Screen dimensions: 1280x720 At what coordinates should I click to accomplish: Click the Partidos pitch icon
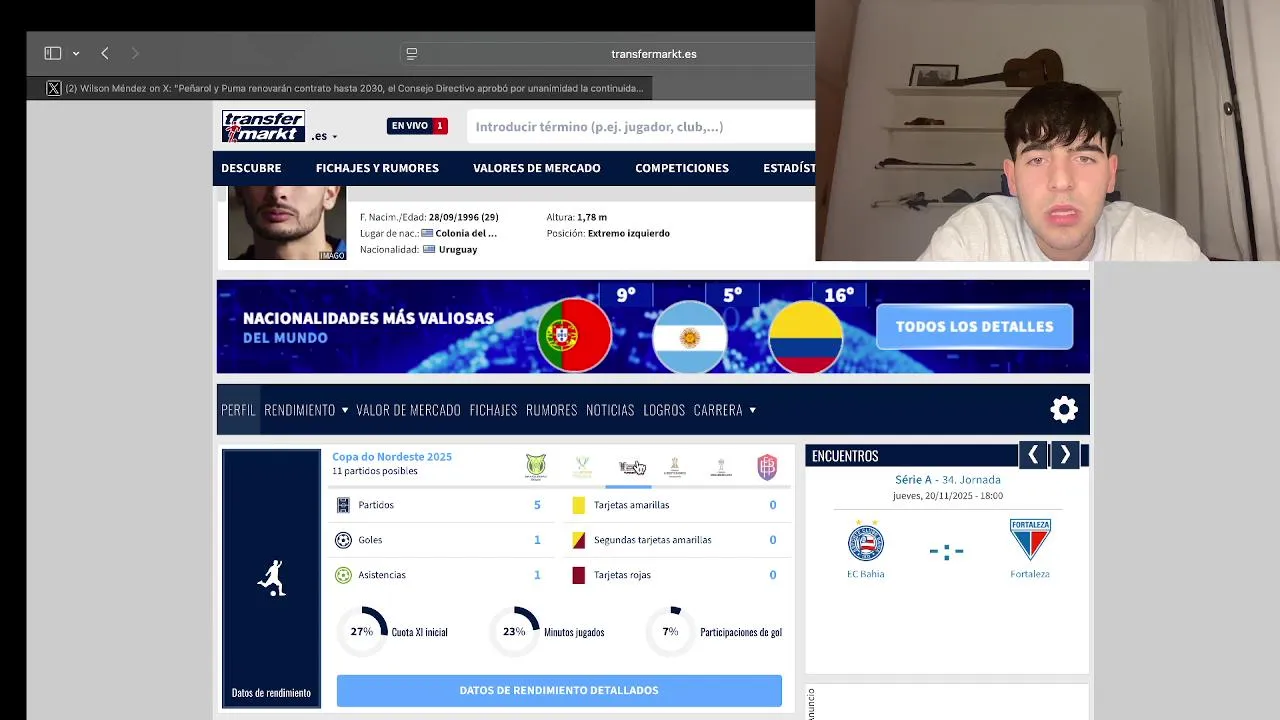click(x=343, y=505)
